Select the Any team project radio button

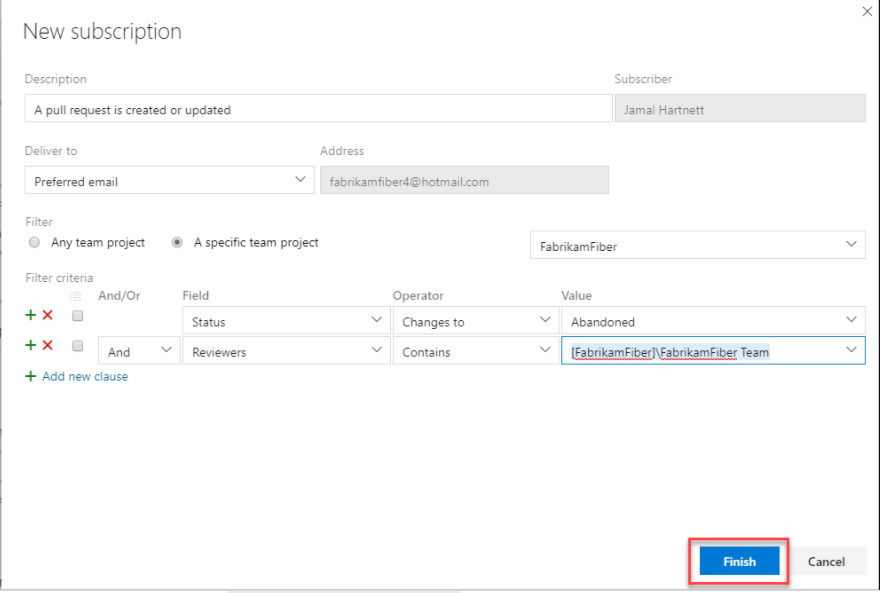34,242
